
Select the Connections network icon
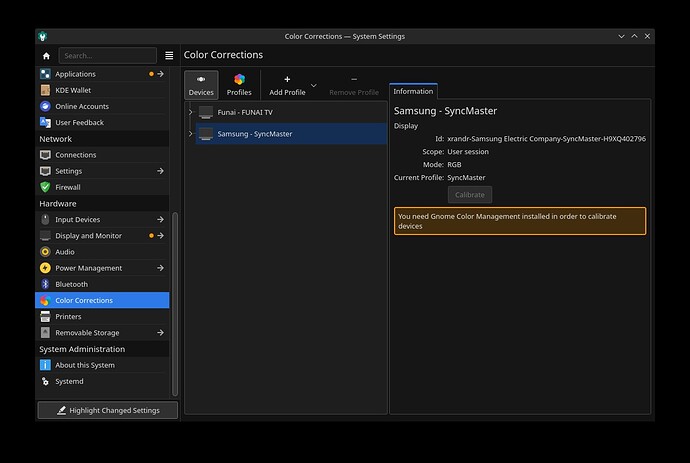(x=45, y=155)
